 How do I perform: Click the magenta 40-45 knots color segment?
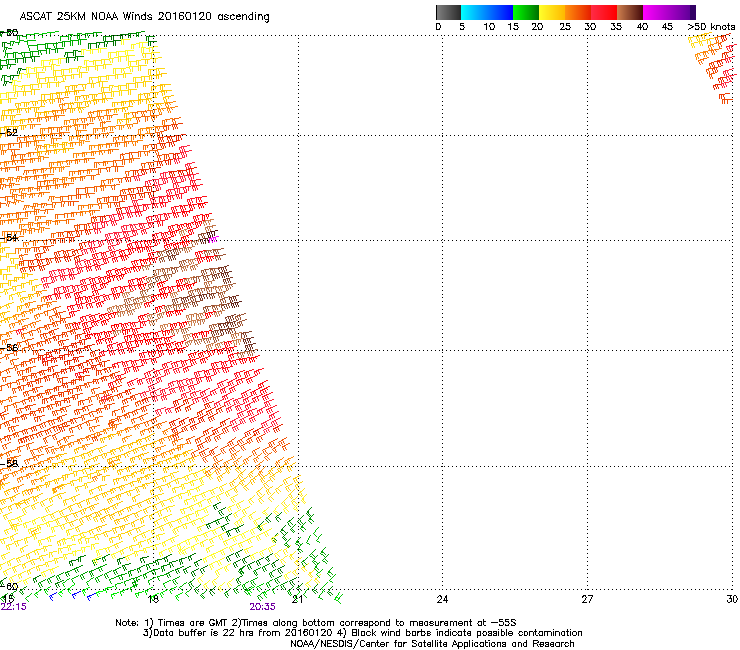[656, 12]
